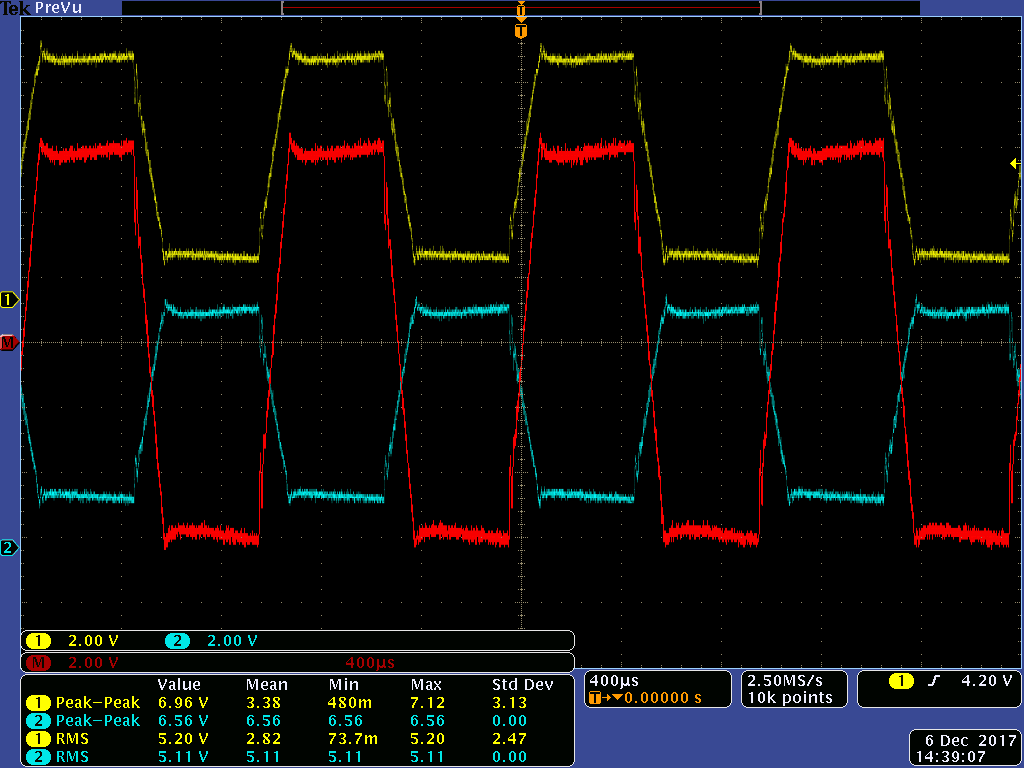Viewport: 1024px width, 768px height.
Task: Open the 400µs horizontal timebase readout
Action: [x=614, y=681]
